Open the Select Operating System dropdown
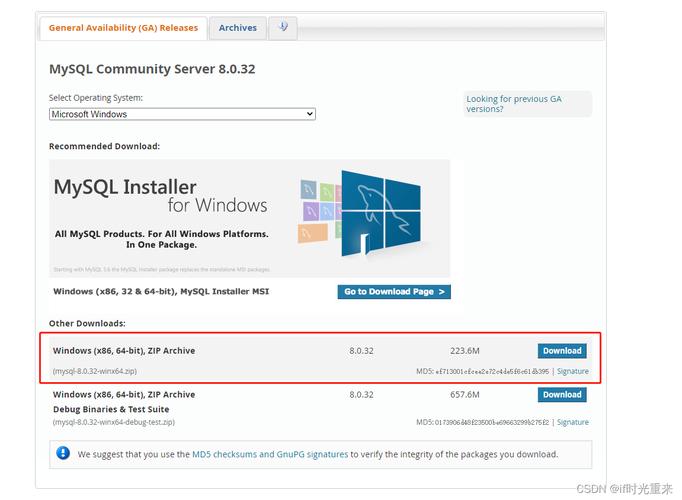This screenshot has width=682, height=500. pos(182,114)
